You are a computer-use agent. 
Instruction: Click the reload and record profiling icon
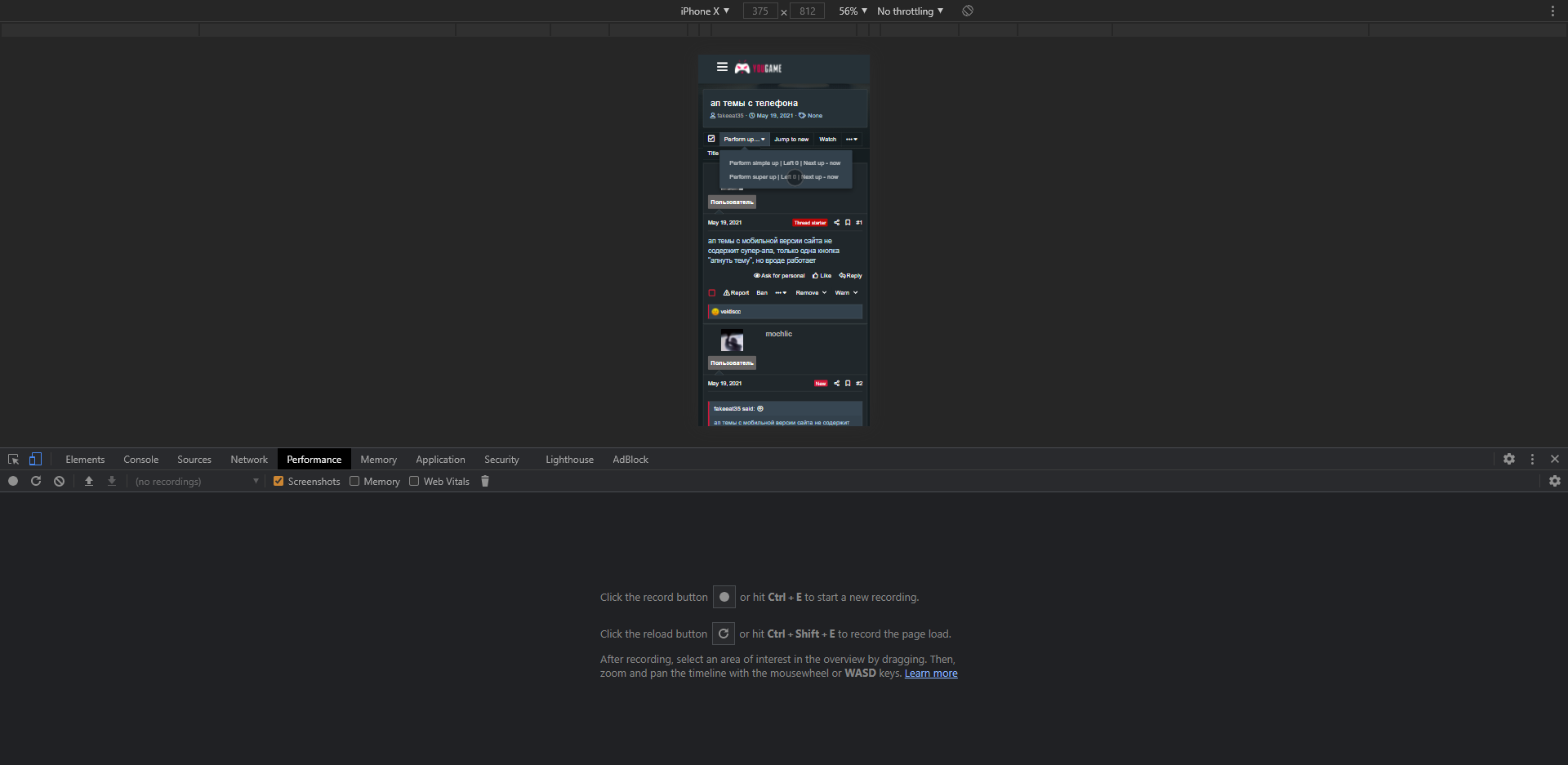36,482
